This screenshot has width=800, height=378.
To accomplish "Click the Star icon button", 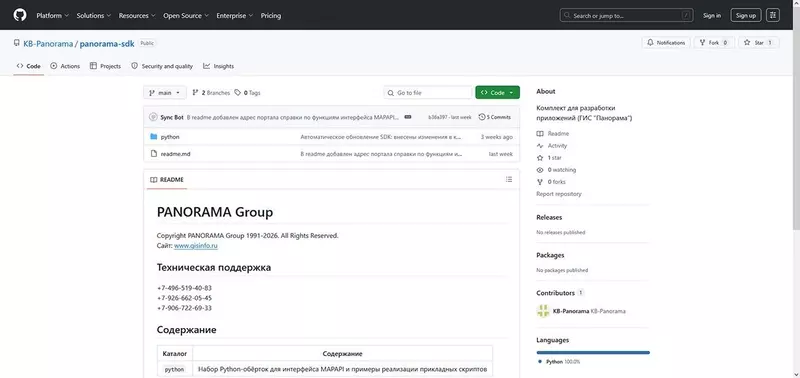I will click(x=759, y=43).
